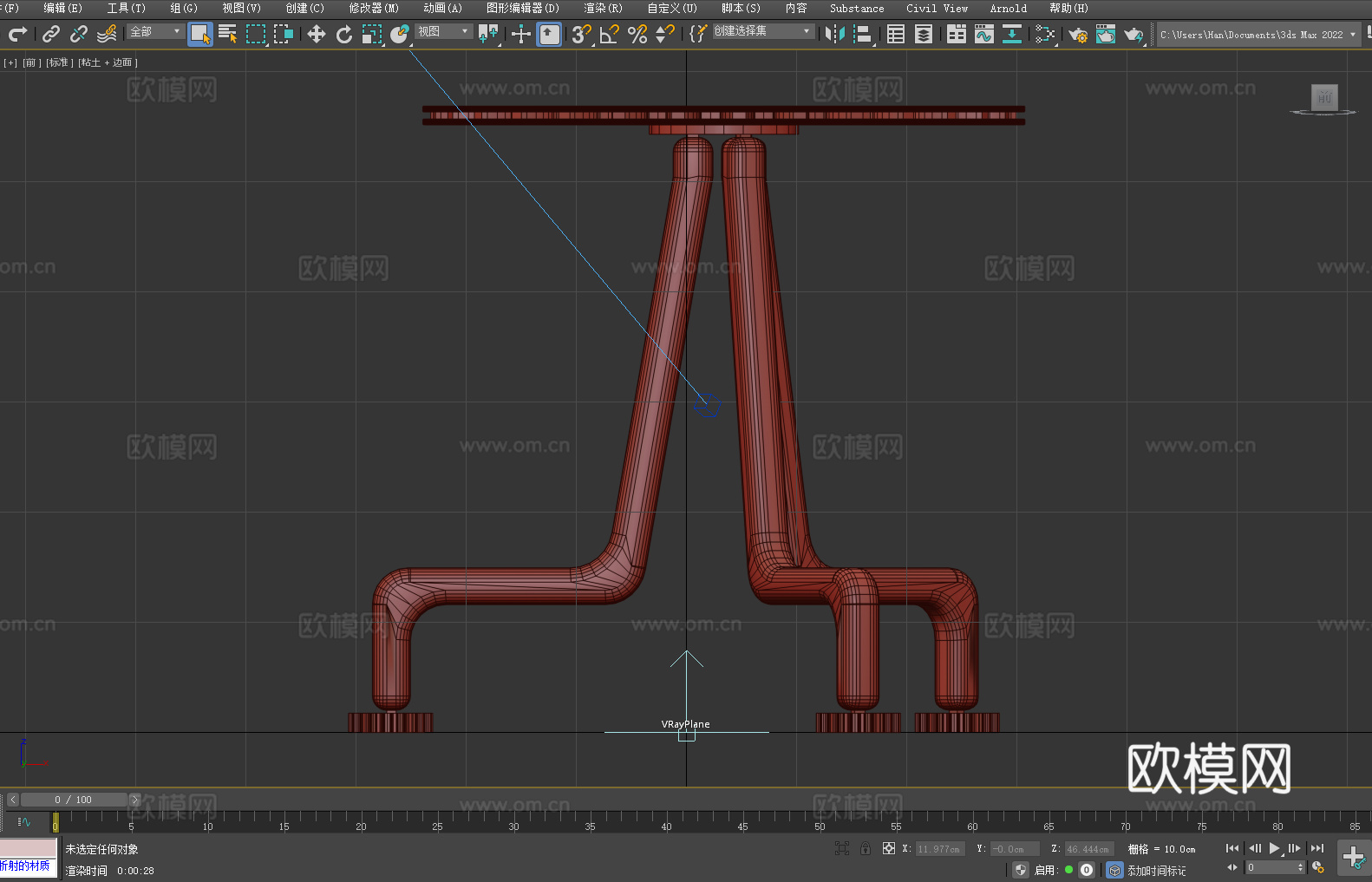Click the Unlink Selection icon
The height and width of the screenshot is (882, 1372).
click(x=79, y=34)
